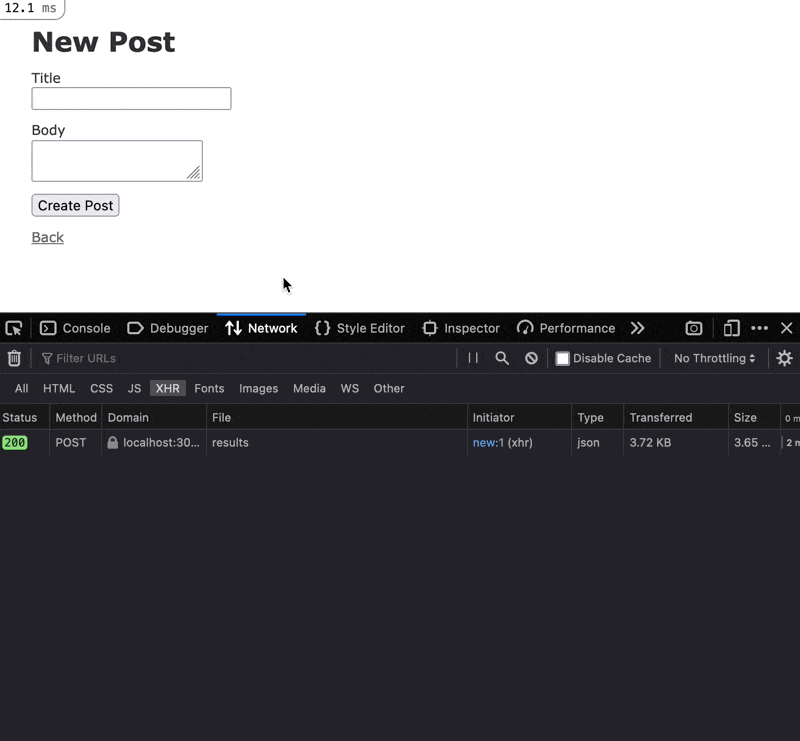Viewport: 800px width, 741px height.
Task: Select the XHR filter toggle
Action: [x=168, y=388]
